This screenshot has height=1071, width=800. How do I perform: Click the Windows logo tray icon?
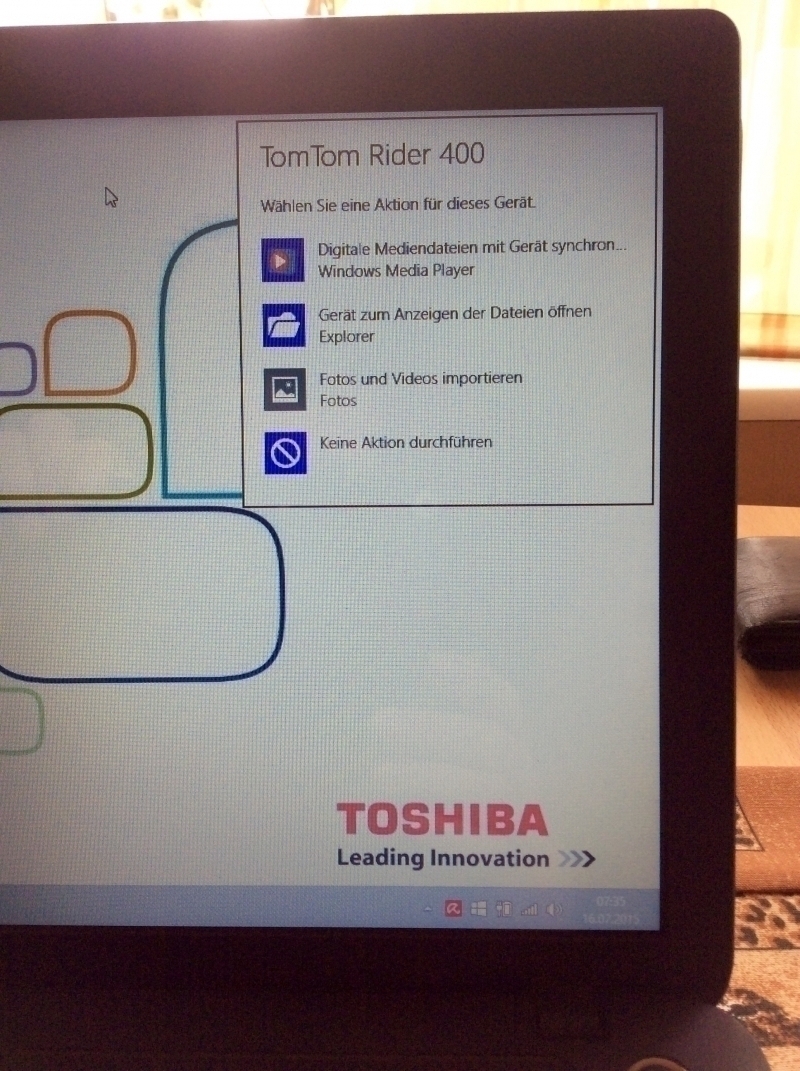[479, 909]
